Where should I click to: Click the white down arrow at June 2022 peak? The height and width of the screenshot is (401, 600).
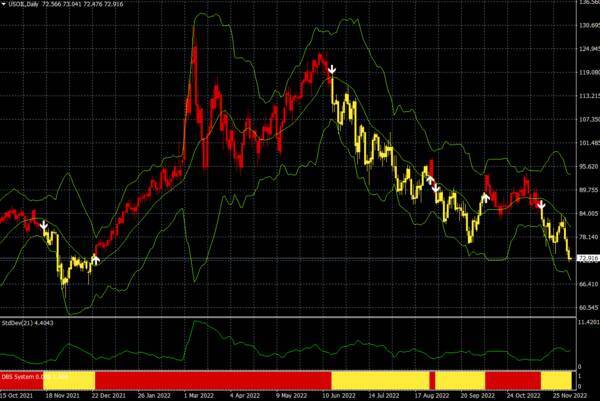pos(331,69)
